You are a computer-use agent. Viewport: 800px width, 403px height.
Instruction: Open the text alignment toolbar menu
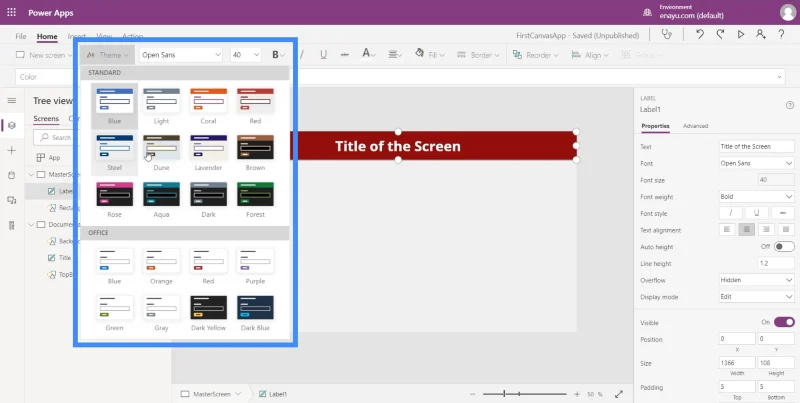point(395,55)
